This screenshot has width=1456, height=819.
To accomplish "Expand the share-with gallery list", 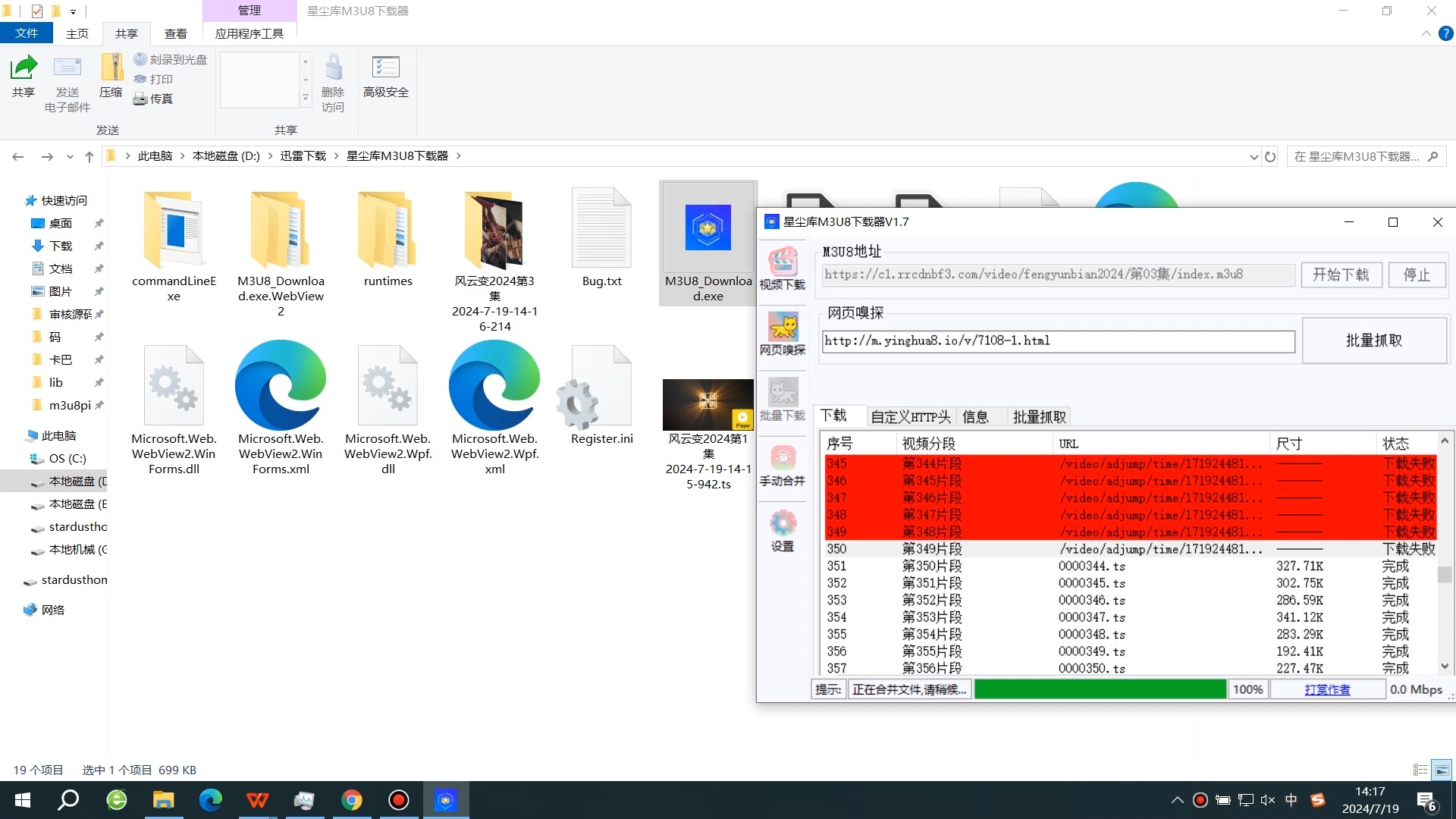I will [x=306, y=98].
